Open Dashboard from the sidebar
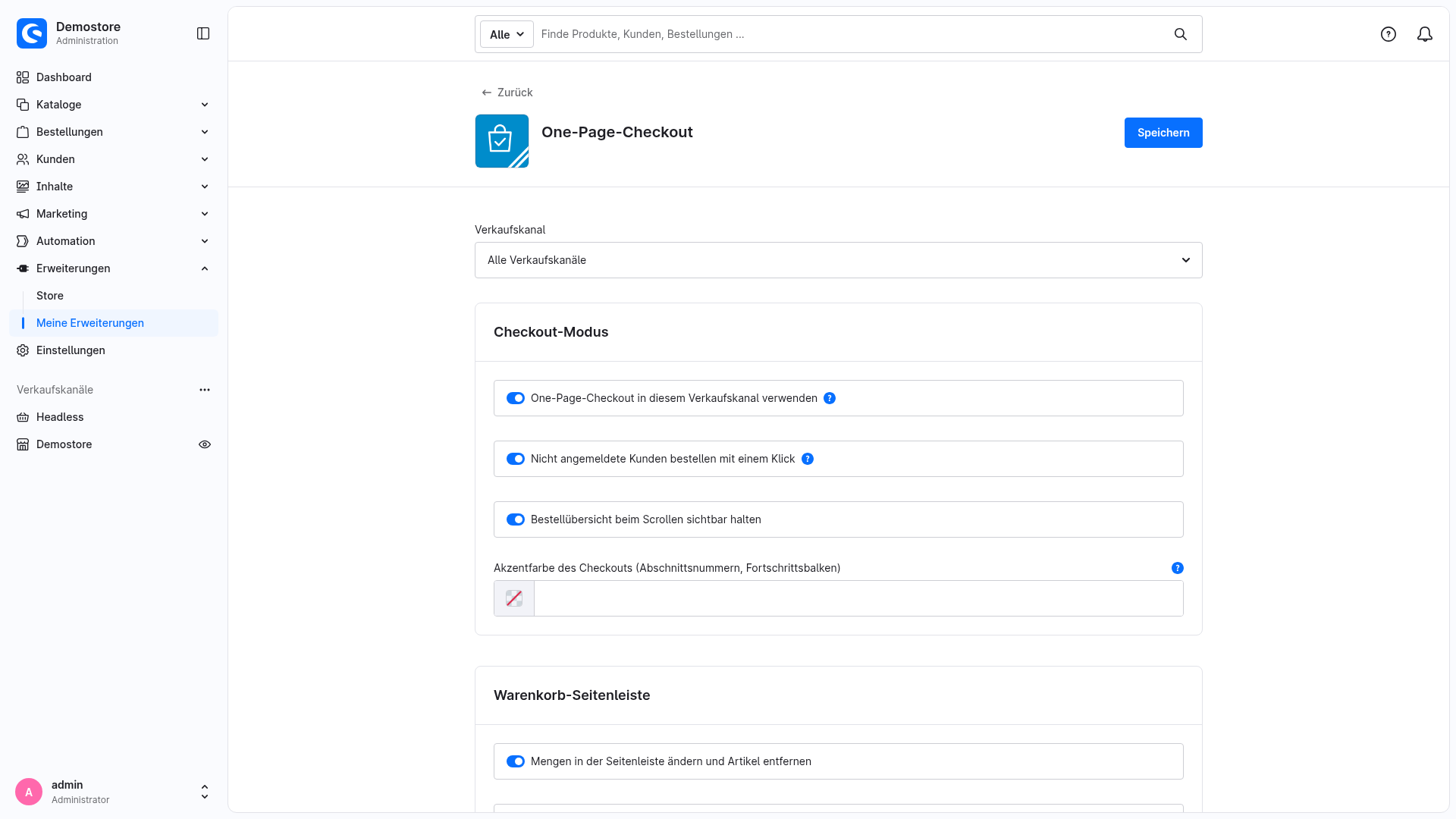Viewport: 1456px width, 819px height. pyautogui.click(x=114, y=77)
